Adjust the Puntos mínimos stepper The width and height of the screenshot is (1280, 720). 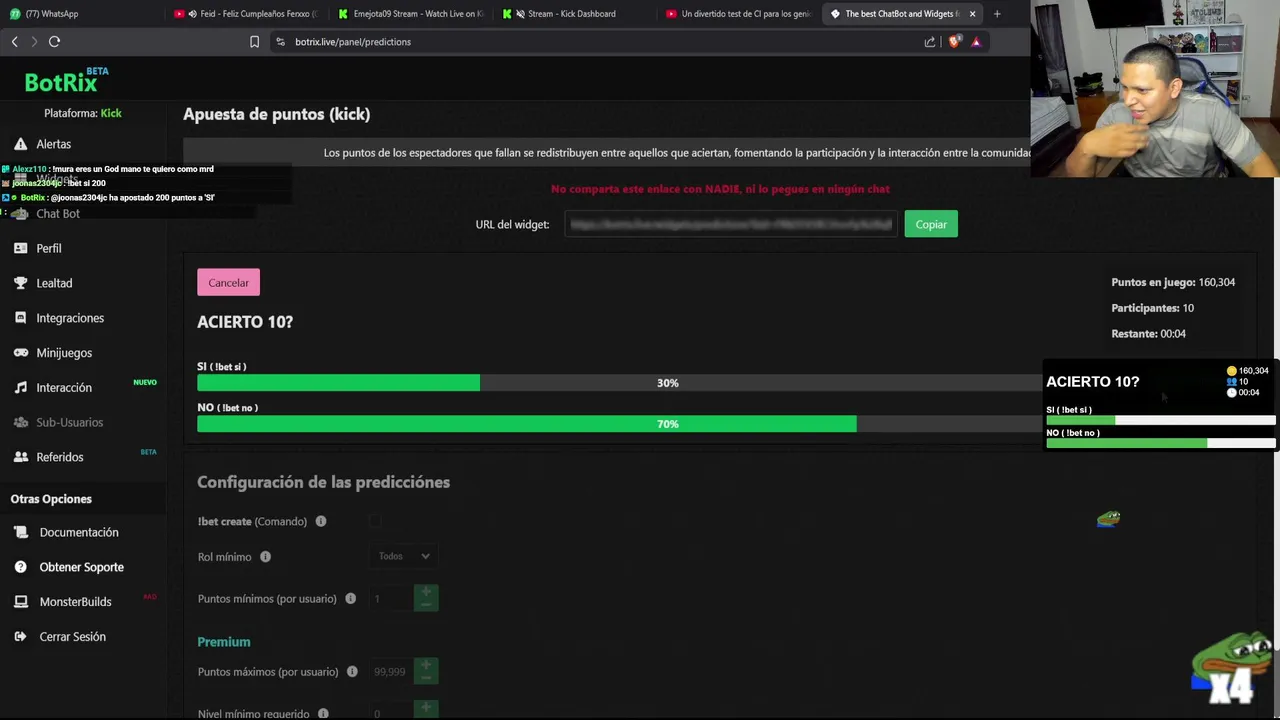425,598
